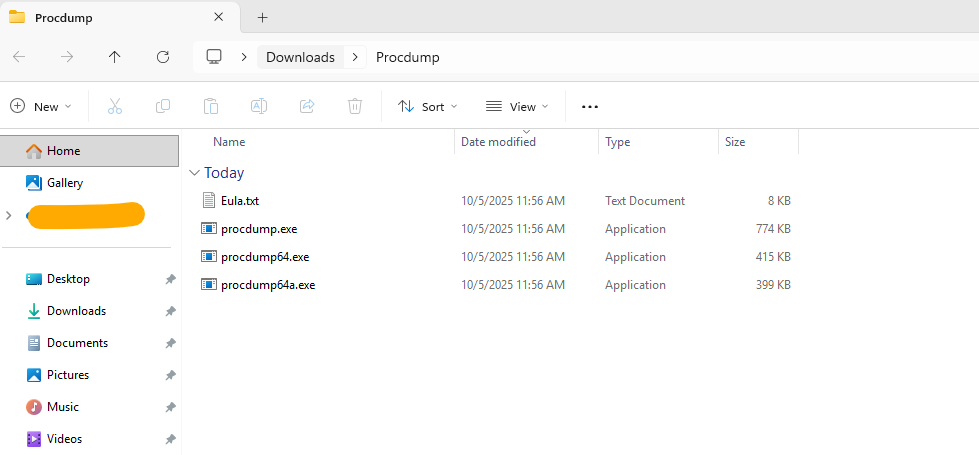Open Gallery in the navigation pane

(x=65, y=183)
